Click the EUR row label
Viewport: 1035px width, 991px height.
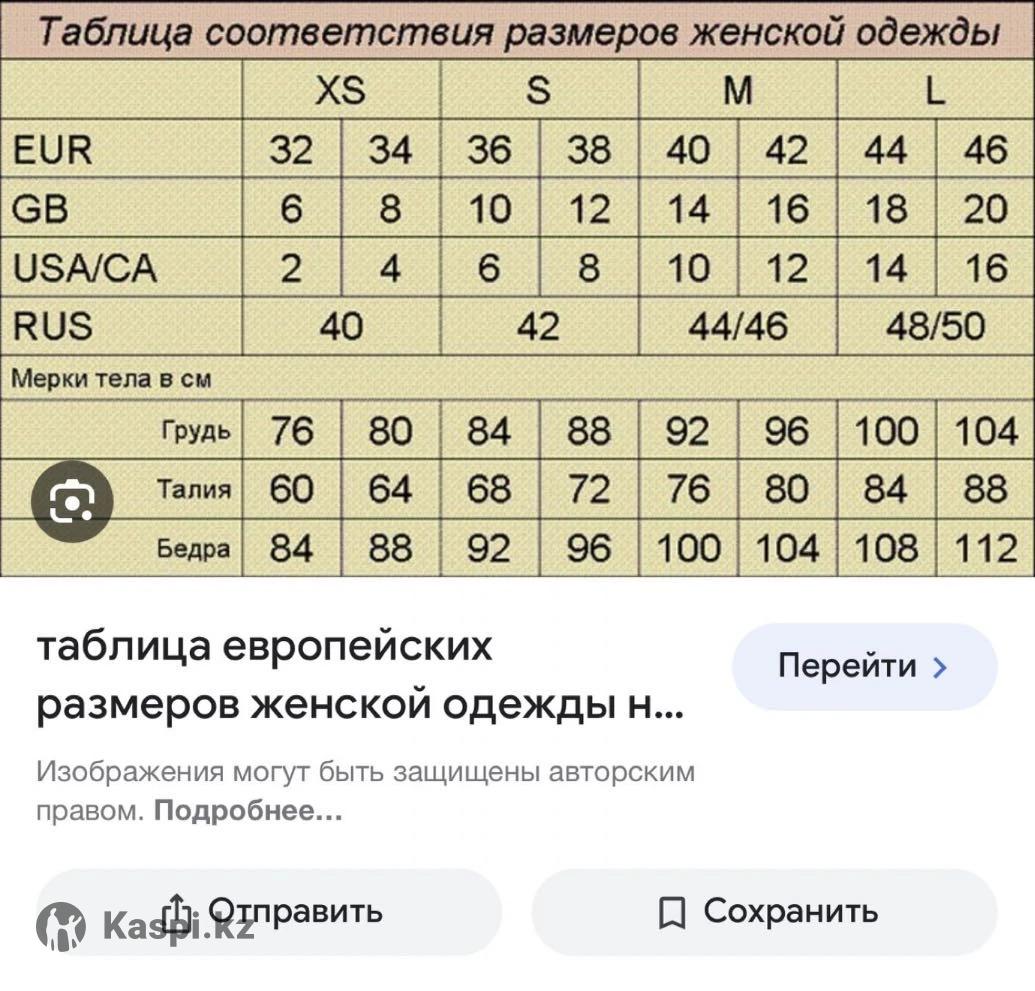(53, 150)
